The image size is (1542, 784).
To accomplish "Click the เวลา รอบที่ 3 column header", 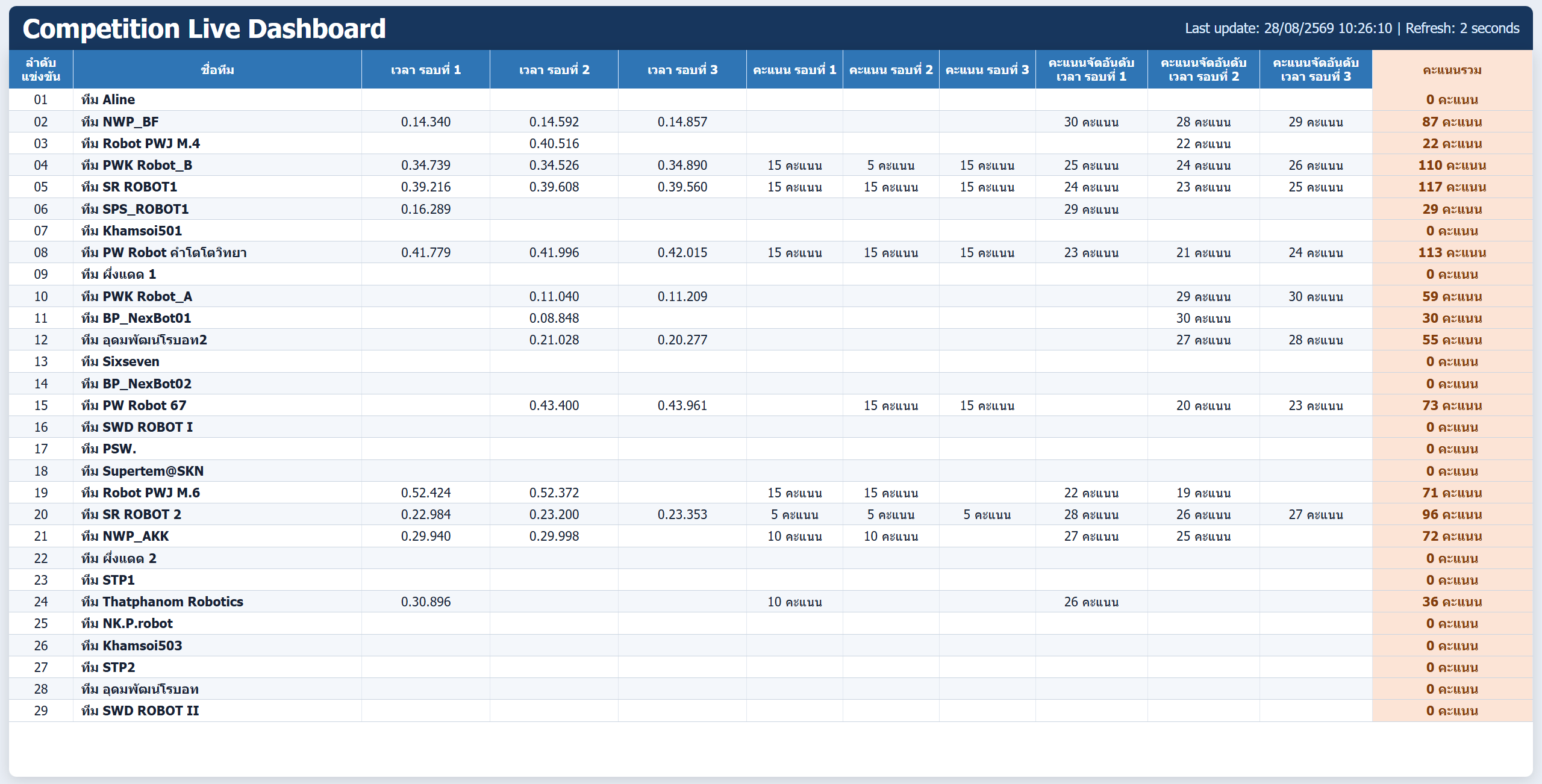I will click(682, 70).
